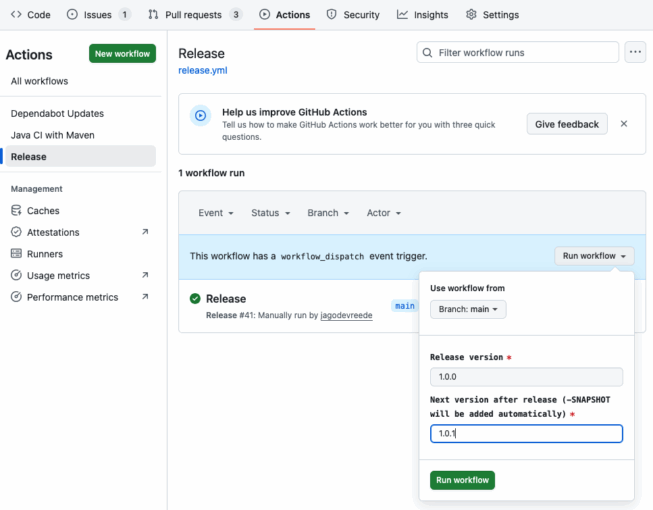Click the Usage metrics external arrow icon
Screen dimensions: 653x510
coord(145,276)
